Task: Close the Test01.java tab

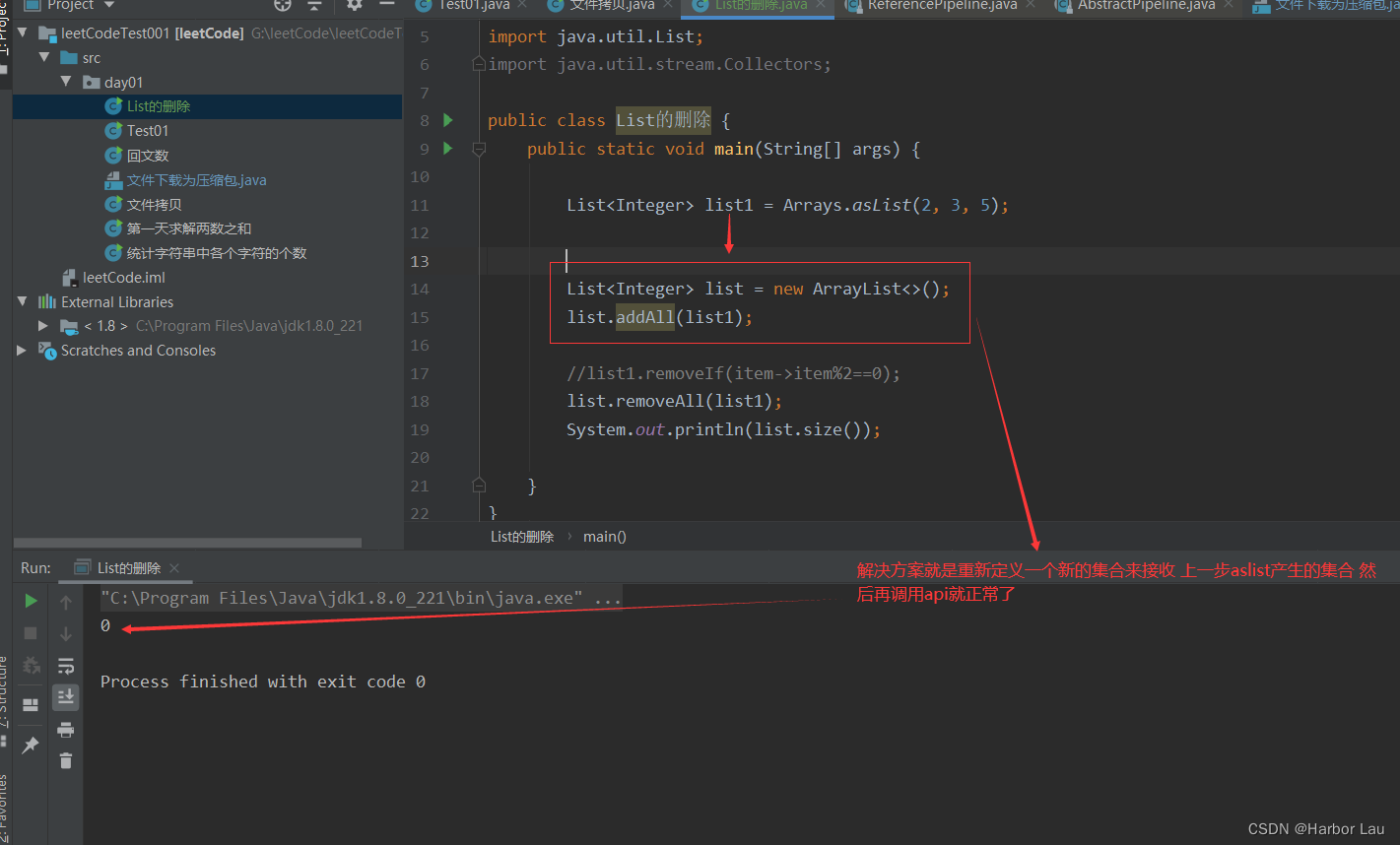Action: click(x=522, y=5)
